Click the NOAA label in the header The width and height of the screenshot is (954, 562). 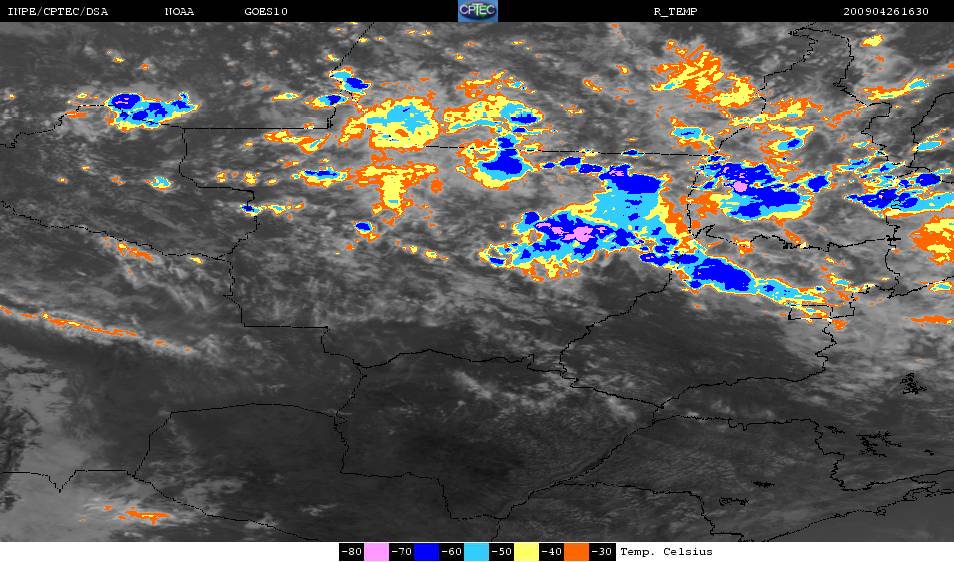tap(179, 12)
